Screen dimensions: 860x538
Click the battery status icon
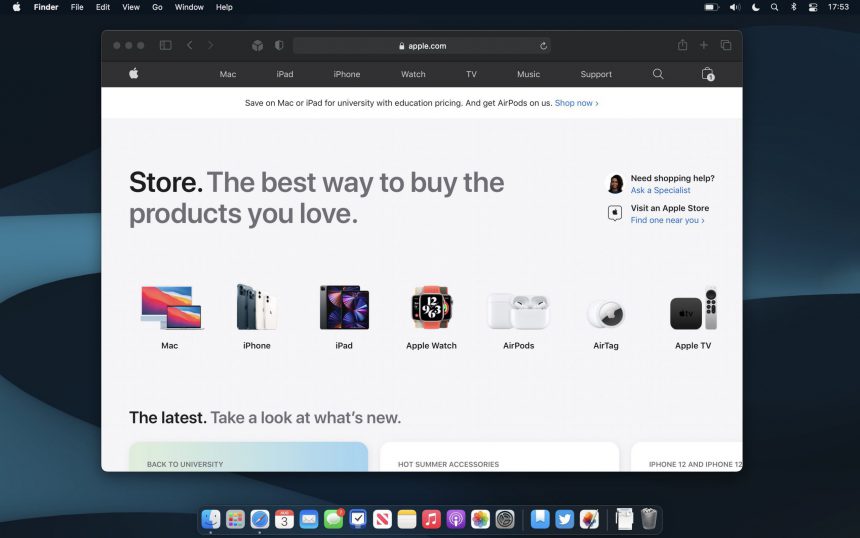click(711, 7)
